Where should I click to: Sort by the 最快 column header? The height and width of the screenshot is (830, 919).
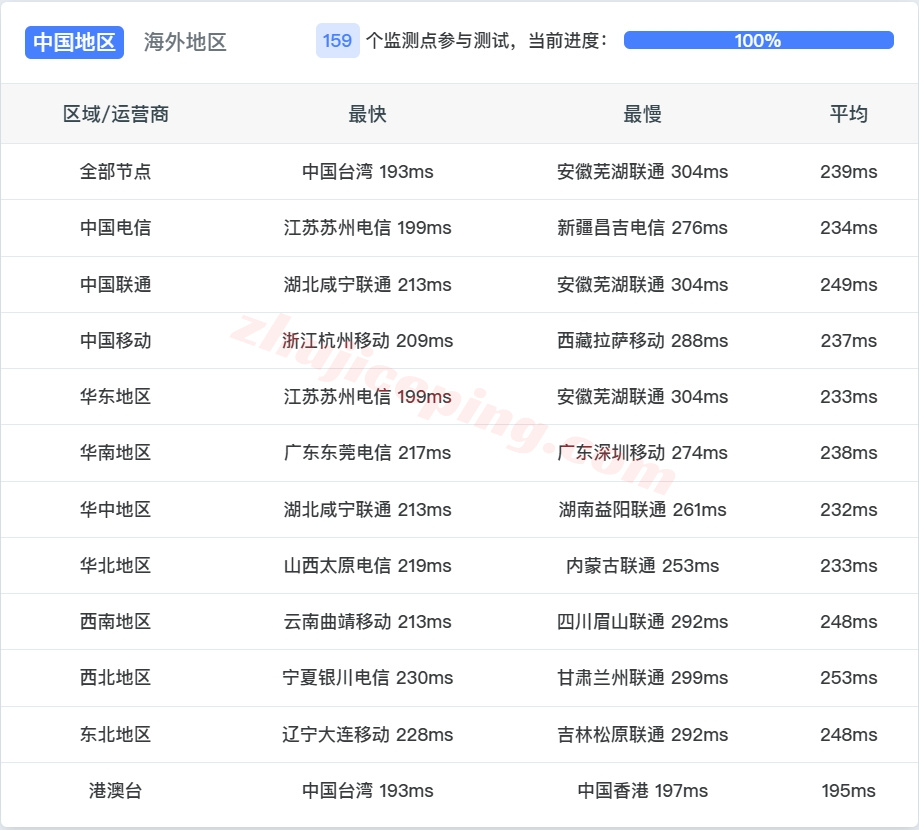(x=366, y=114)
